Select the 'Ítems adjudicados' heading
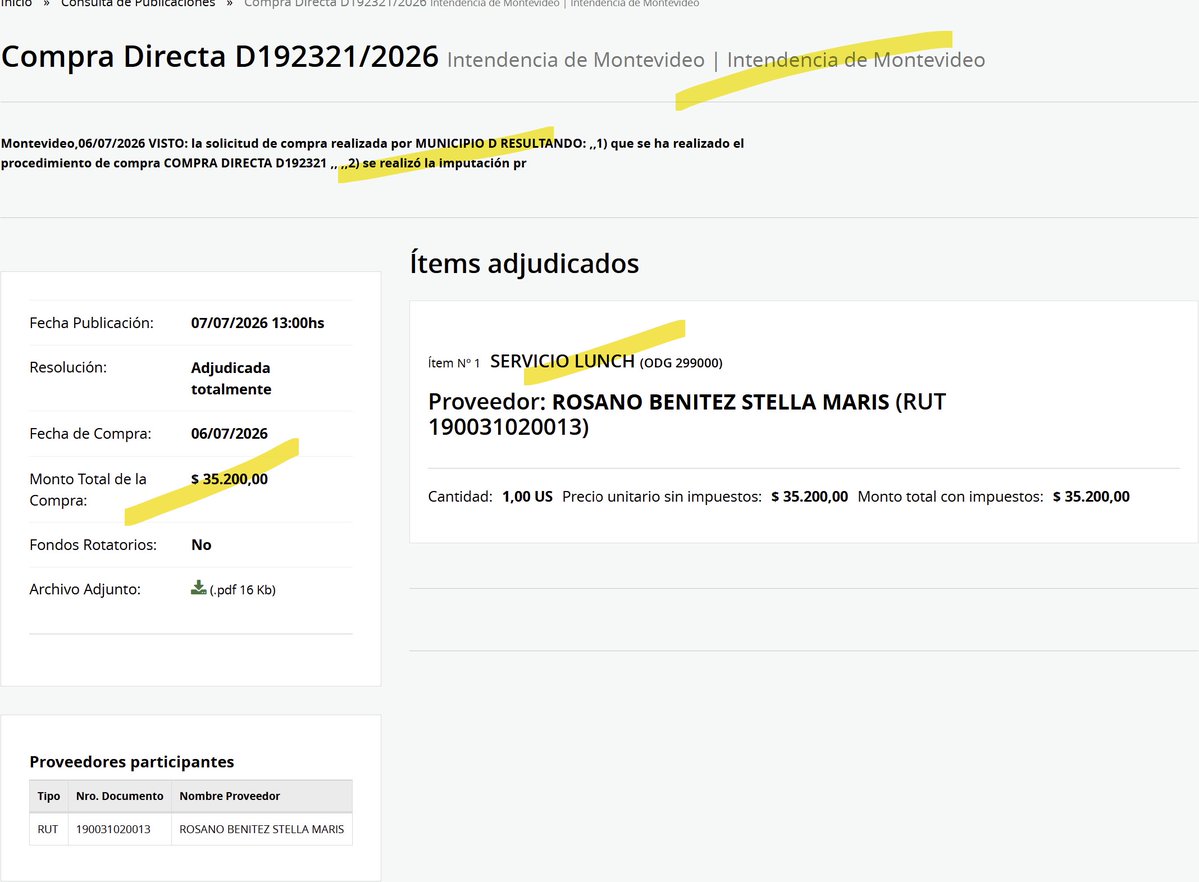The width and height of the screenshot is (1199, 882). point(525,263)
